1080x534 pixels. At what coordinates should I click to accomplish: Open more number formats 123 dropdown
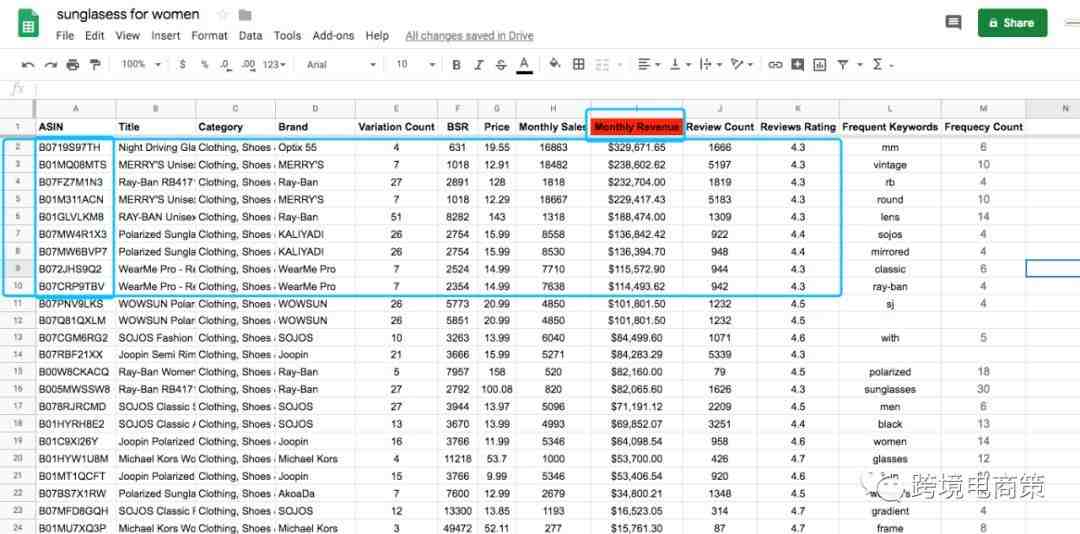[x=274, y=64]
